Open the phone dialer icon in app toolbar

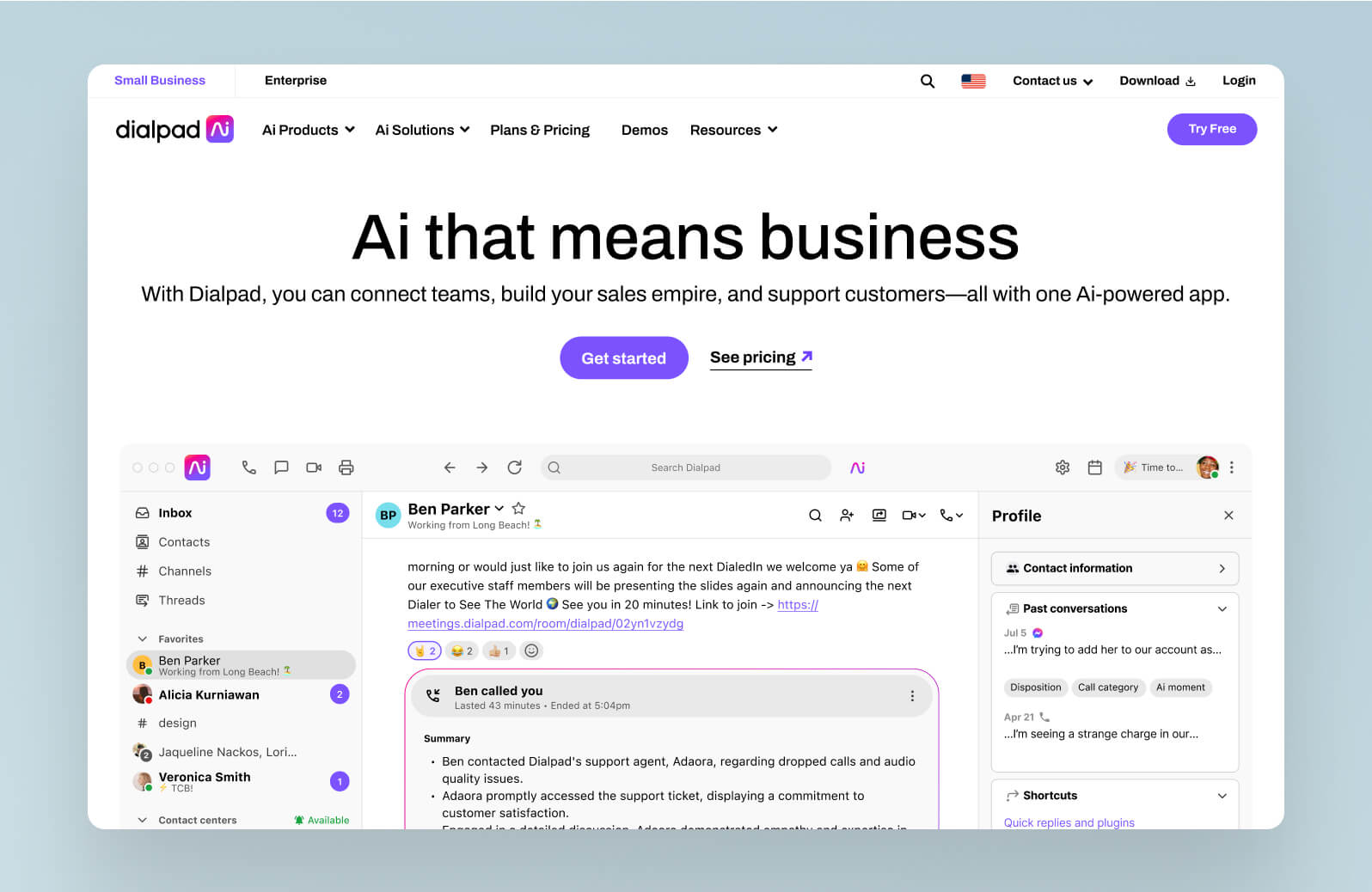click(x=249, y=467)
